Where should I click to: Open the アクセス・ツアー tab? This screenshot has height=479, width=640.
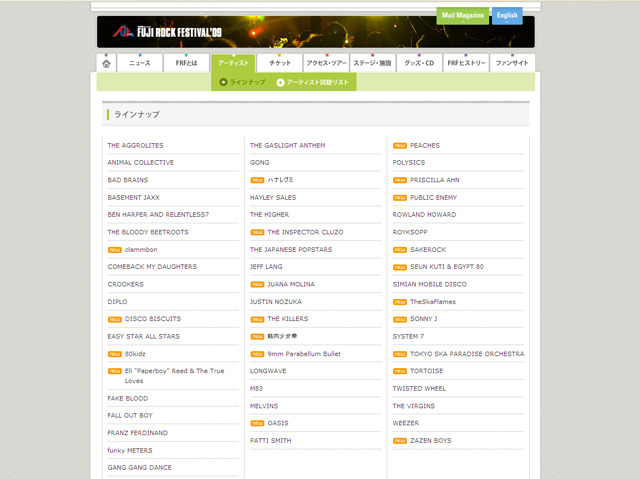coord(327,63)
